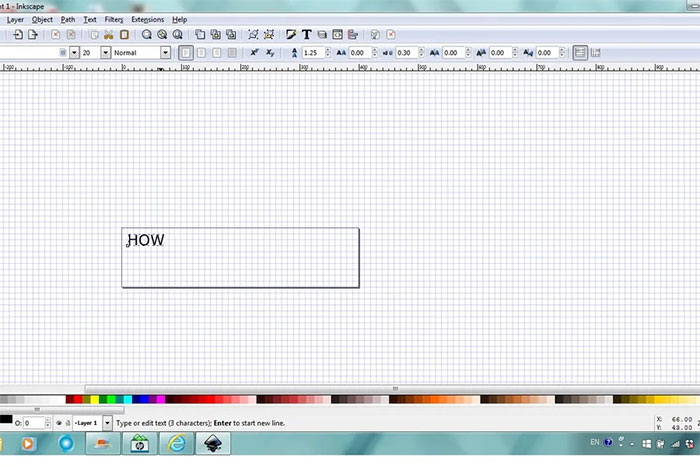The height and width of the screenshot is (467, 700).
Task: Click the Zoom to fit selection icon
Action: [x=146, y=34]
